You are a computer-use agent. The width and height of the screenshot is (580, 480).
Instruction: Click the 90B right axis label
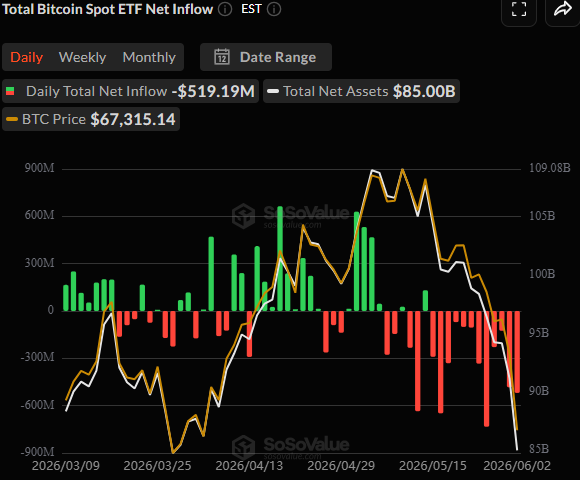tap(539, 391)
